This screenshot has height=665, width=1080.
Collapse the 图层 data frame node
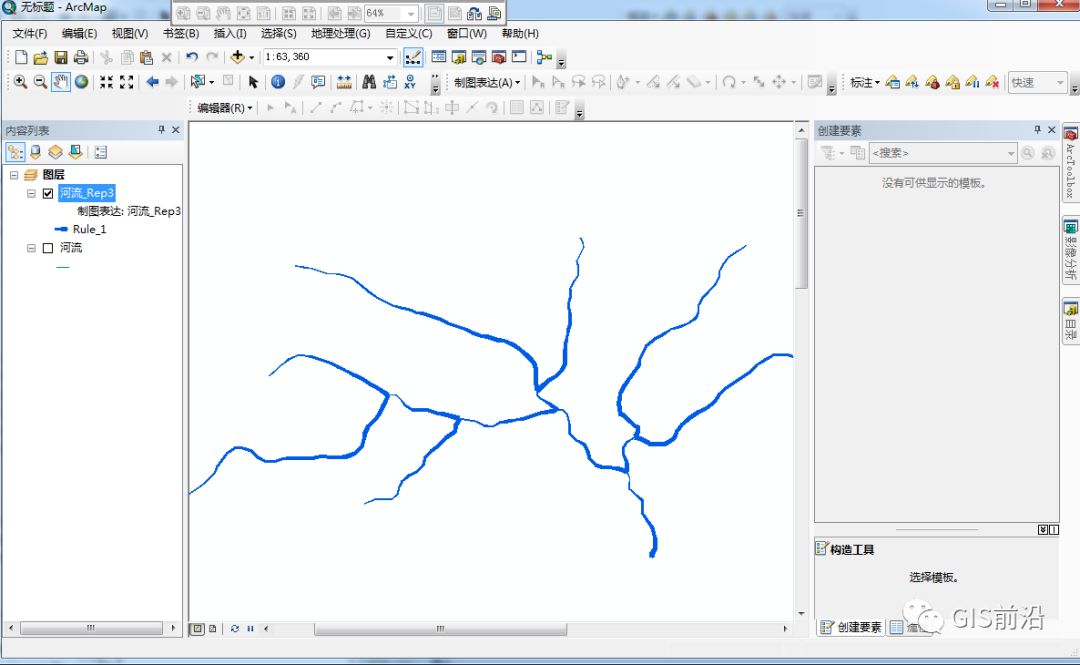coord(14,175)
